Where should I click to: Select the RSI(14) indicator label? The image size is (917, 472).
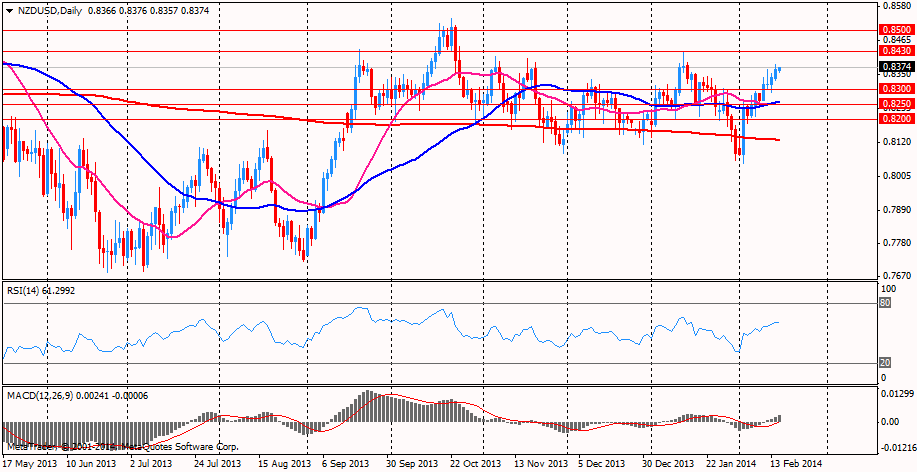click(28, 289)
